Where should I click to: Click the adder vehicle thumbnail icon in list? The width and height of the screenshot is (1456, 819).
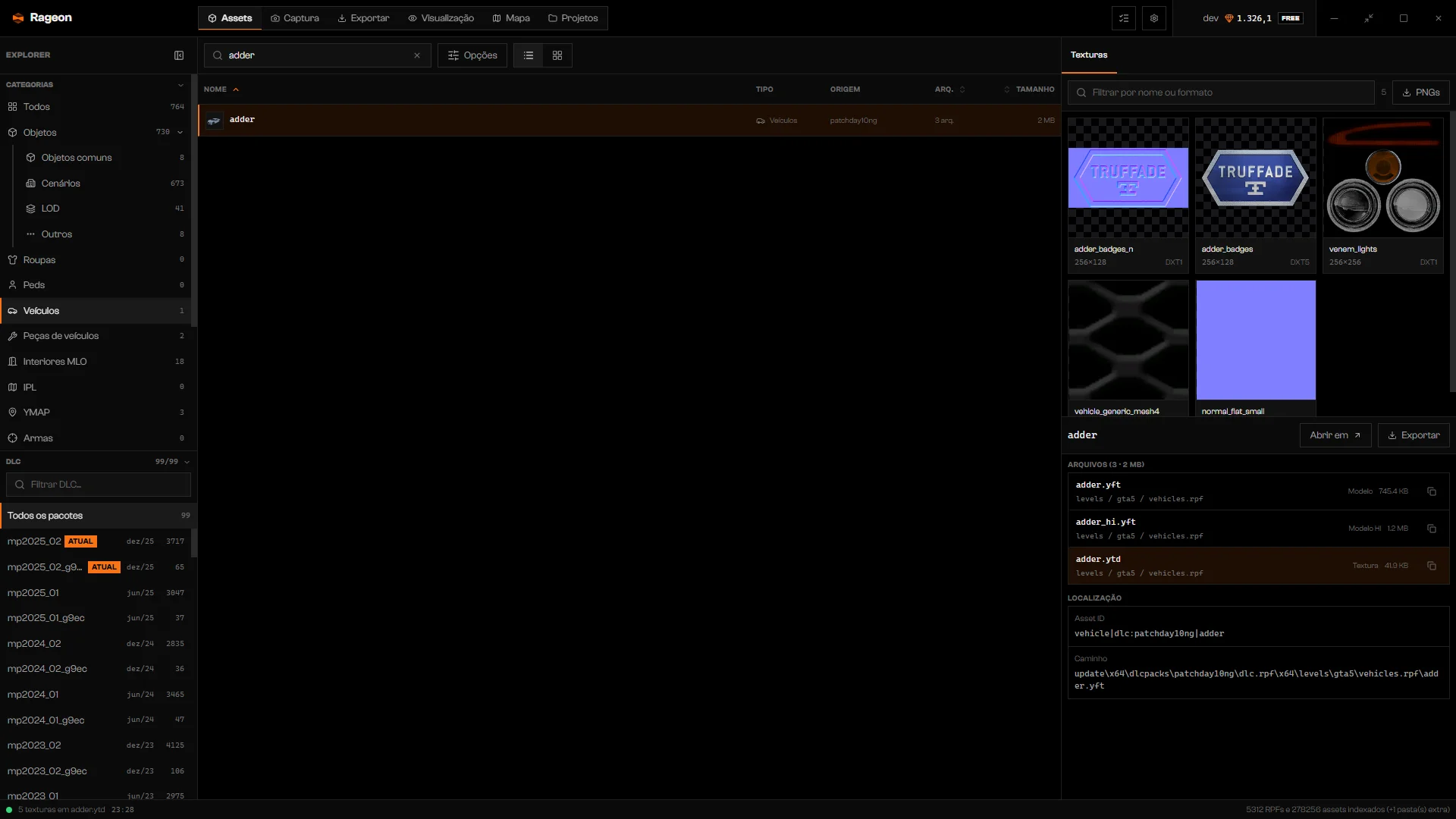(x=215, y=121)
